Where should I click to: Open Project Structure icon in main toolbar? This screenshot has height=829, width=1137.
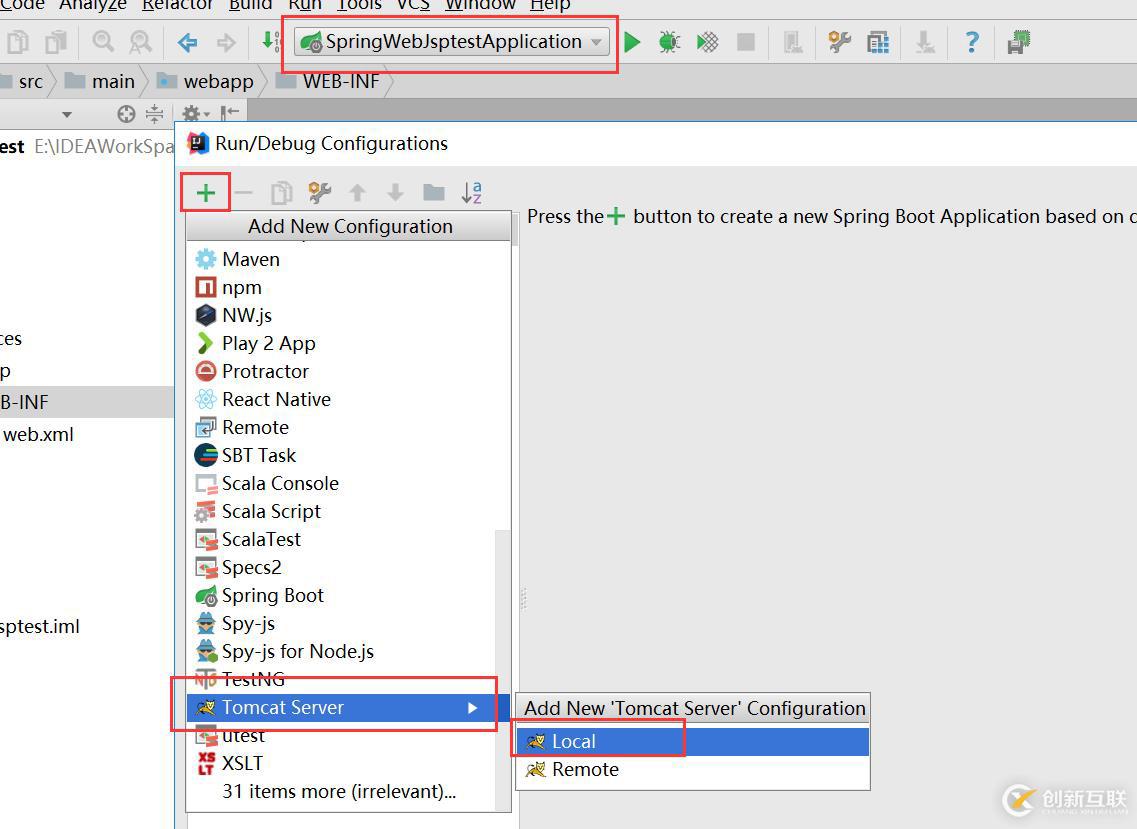pos(878,43)
